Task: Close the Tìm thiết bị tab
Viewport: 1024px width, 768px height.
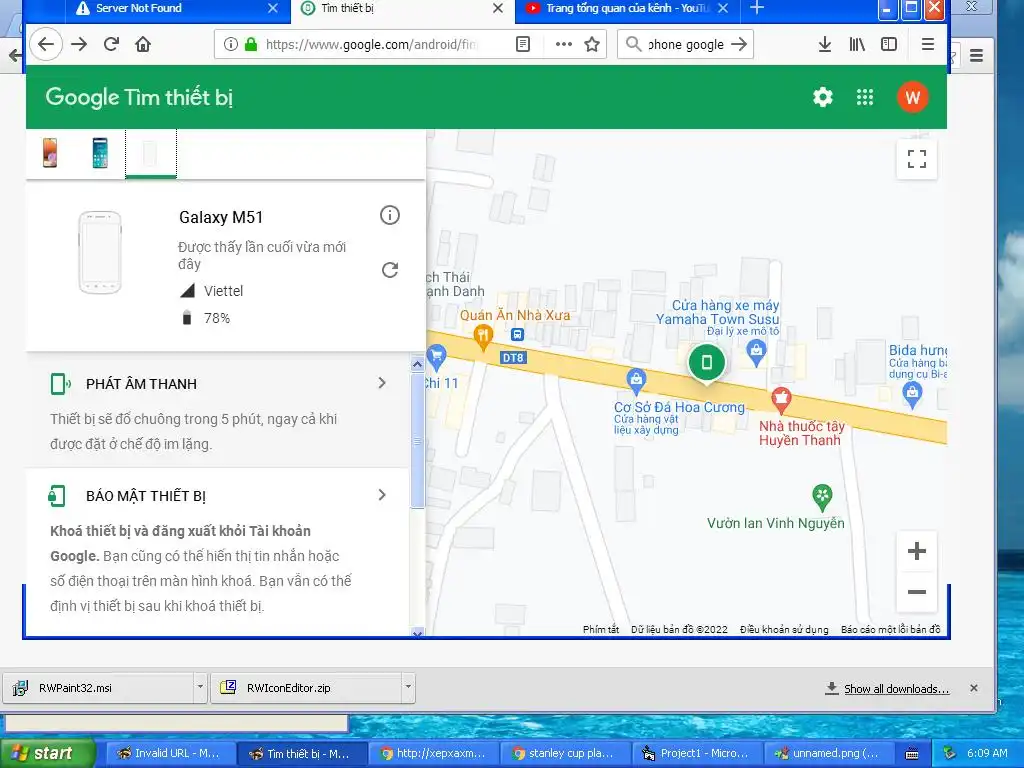Action: coord(498,8)
